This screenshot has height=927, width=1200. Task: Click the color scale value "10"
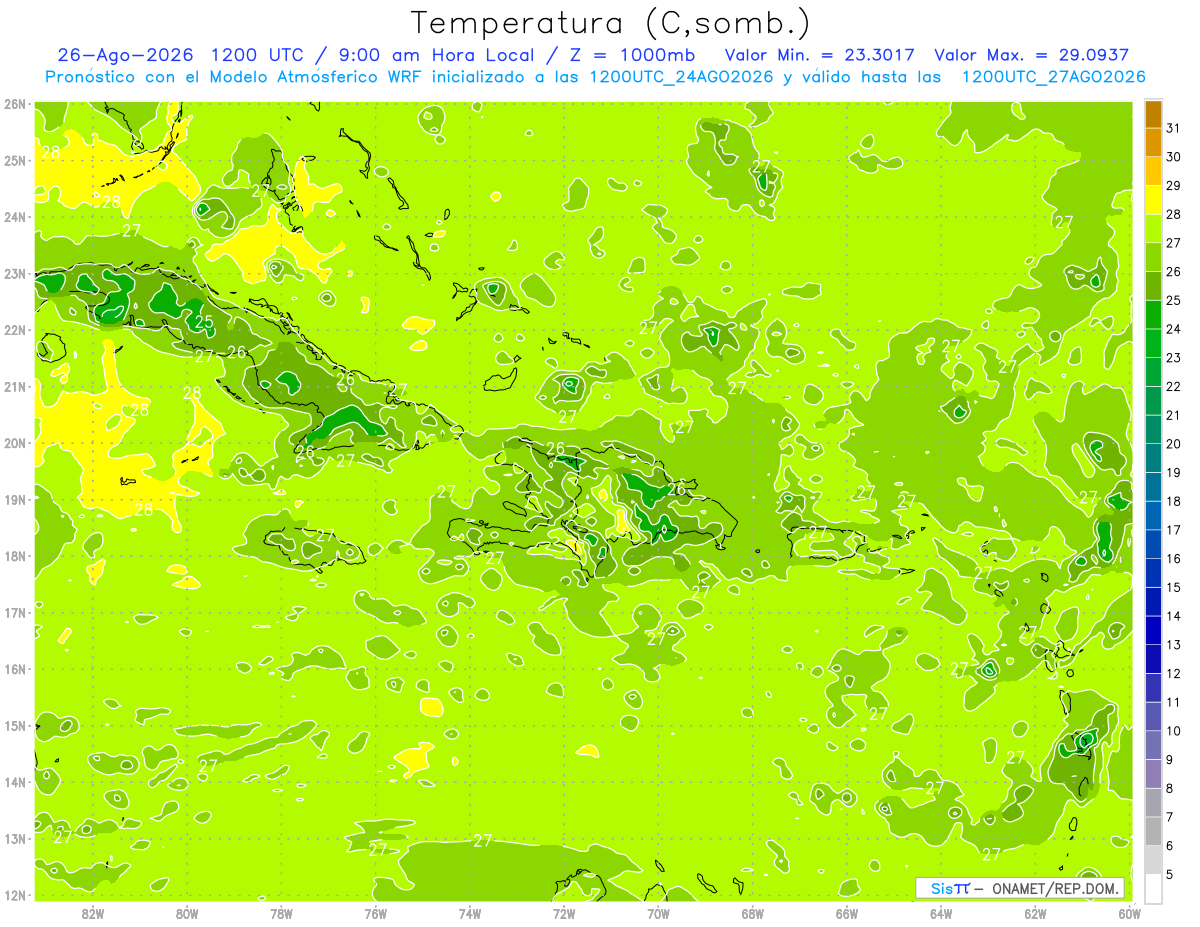[1173, 731]
